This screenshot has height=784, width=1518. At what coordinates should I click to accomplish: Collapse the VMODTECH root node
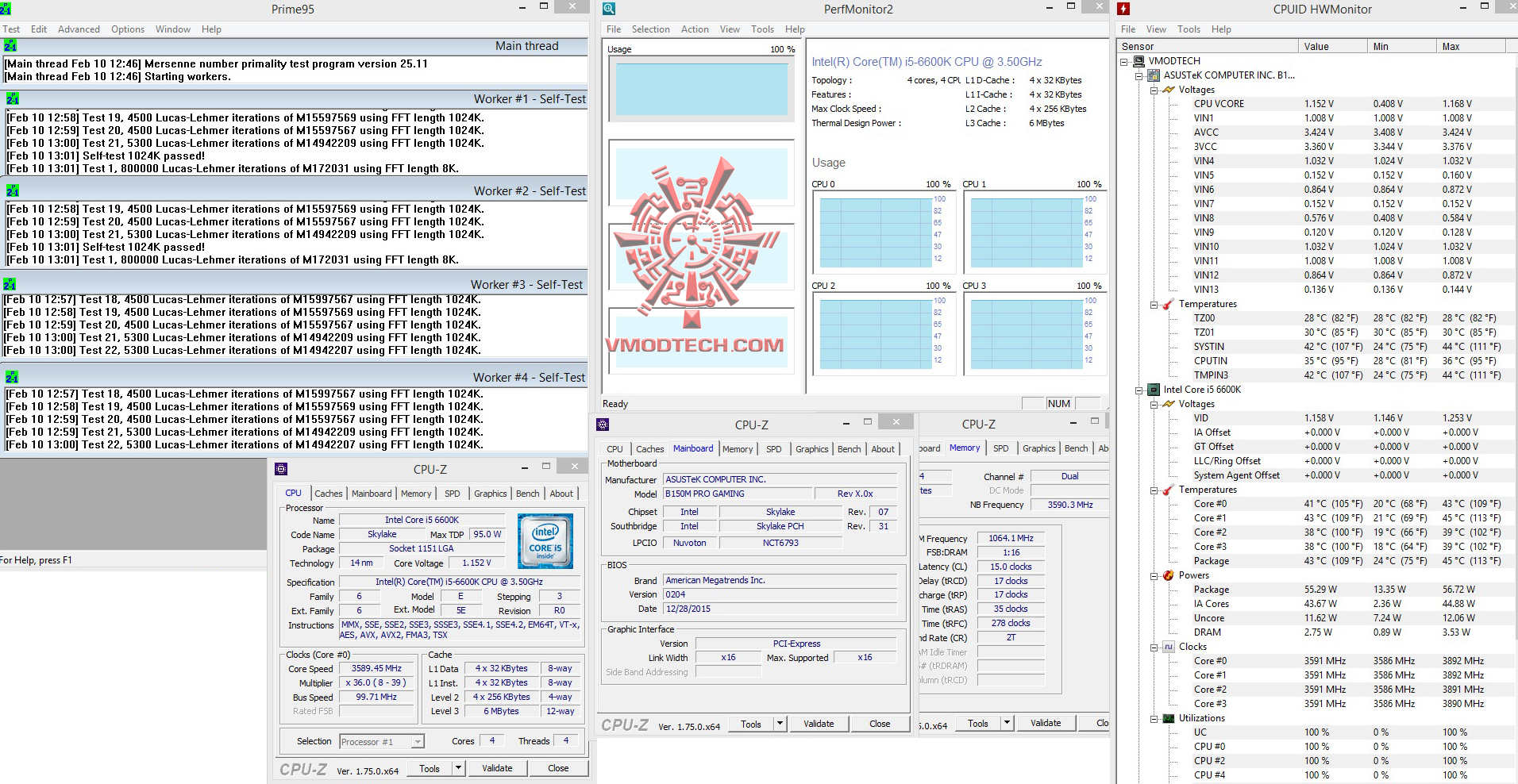1124,61
